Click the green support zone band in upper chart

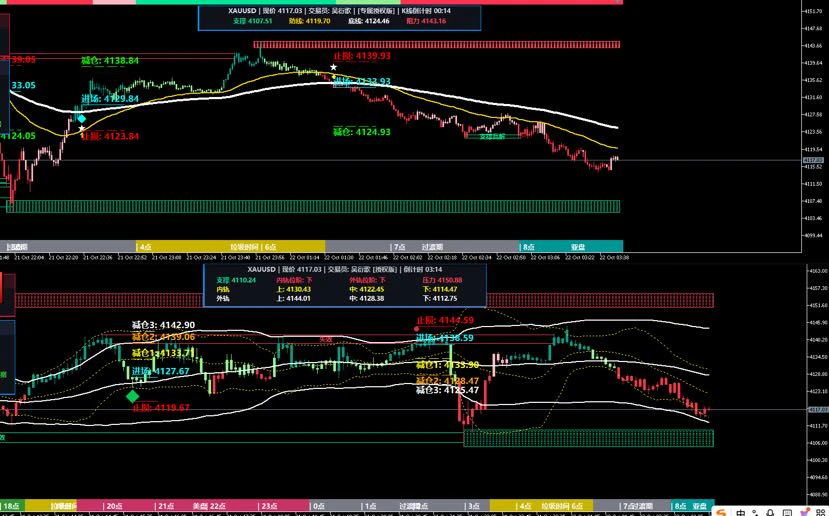point(313,206)
